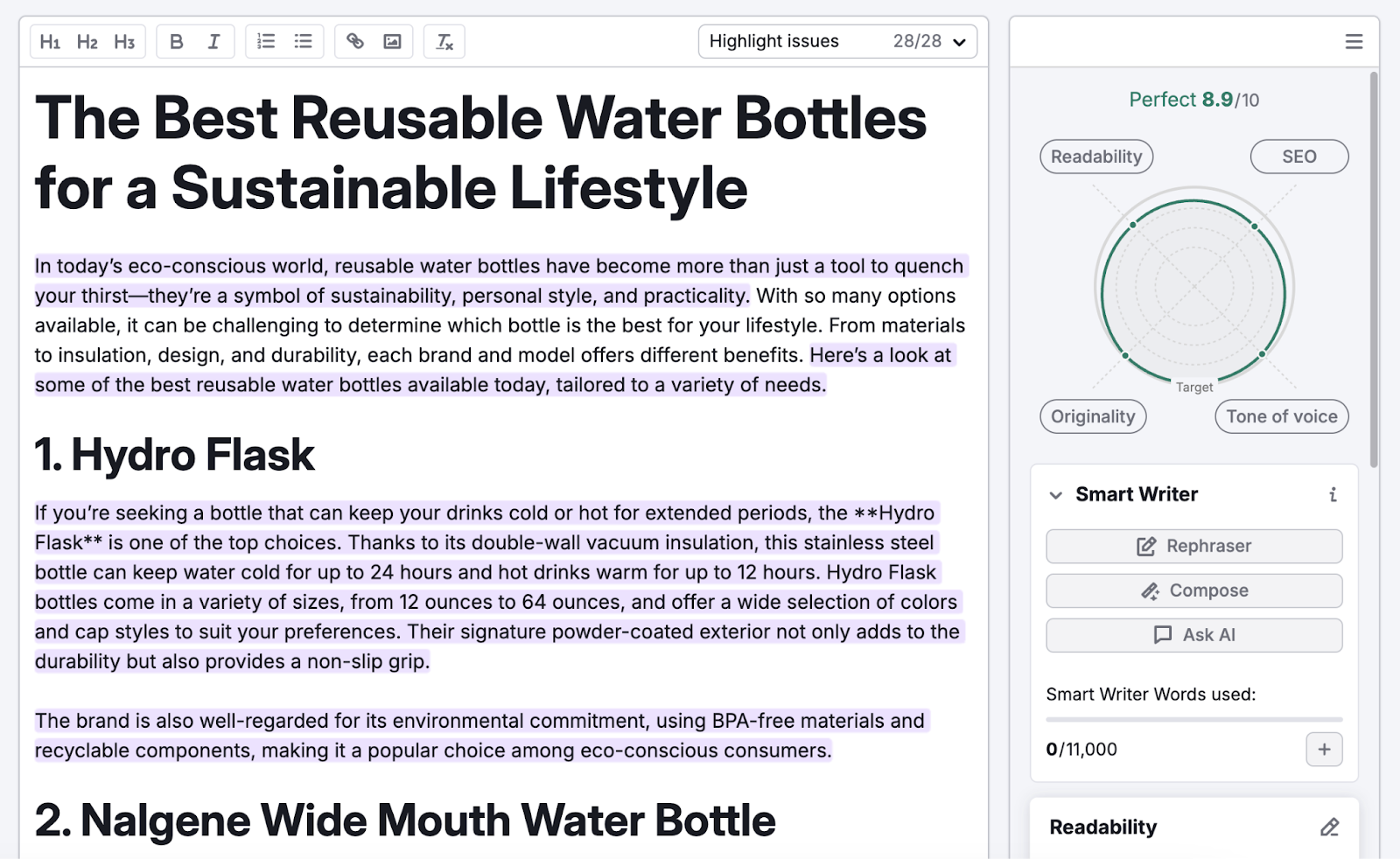Open the Rephraser tool

[x=1193, y=546]
